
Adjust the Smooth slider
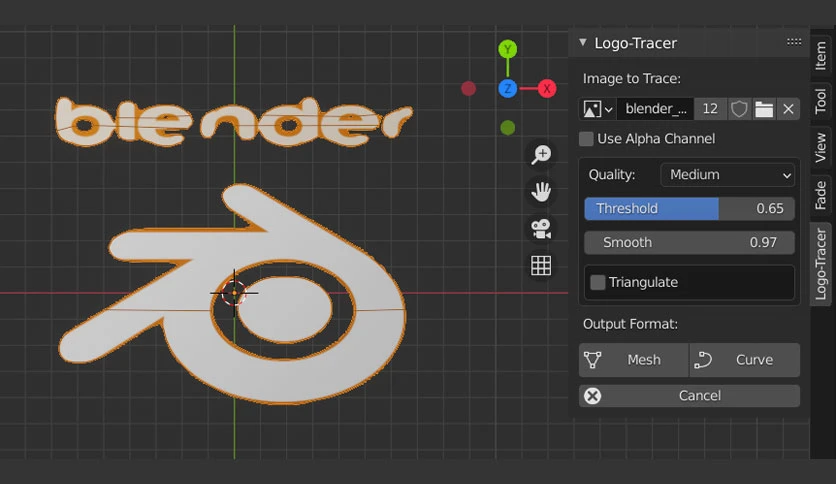coord(689,243)
